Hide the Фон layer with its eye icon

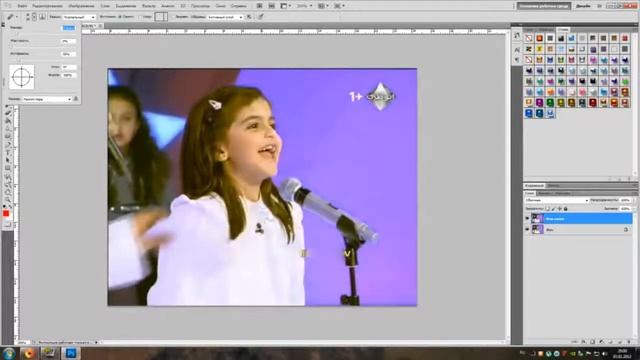[527, 229]
